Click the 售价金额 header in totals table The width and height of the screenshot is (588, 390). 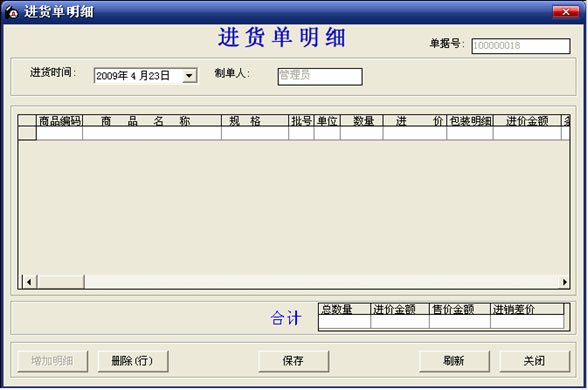click(x=460, y=309)
